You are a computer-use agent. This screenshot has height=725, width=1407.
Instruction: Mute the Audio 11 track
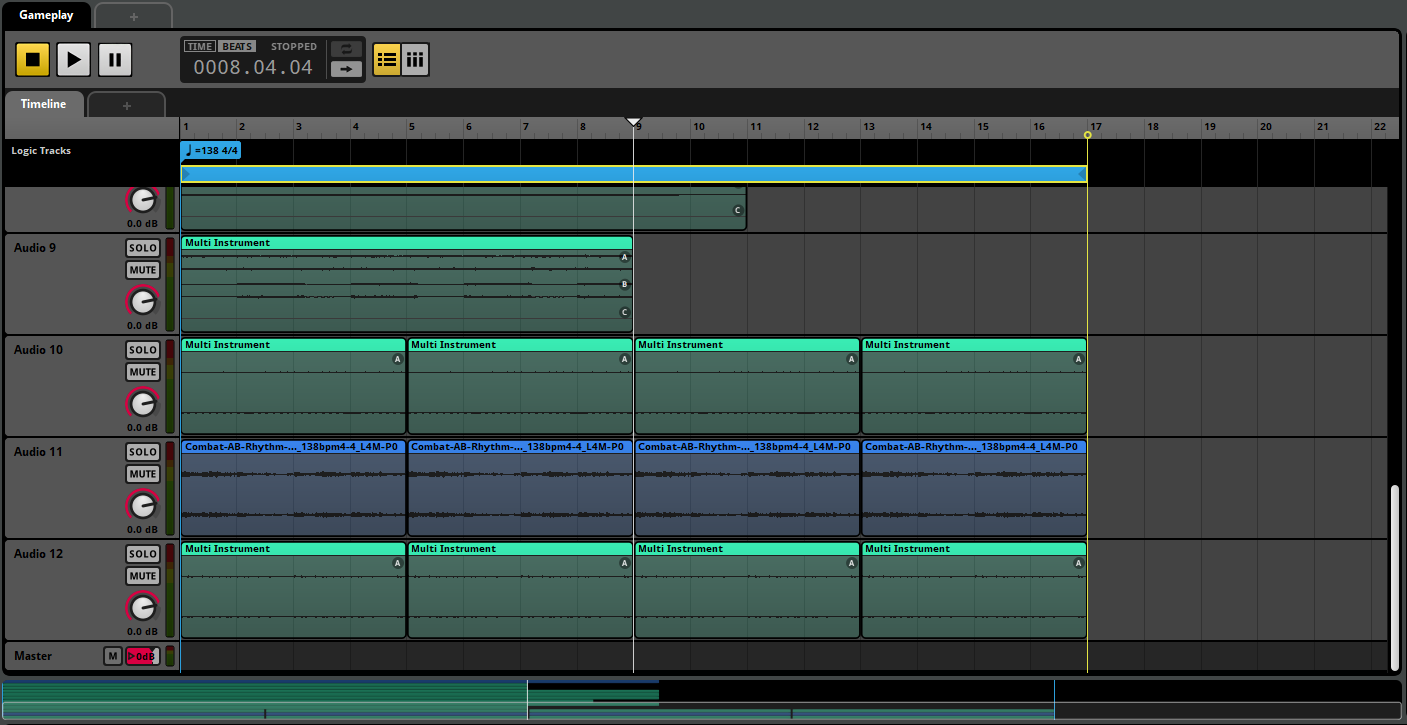pos(143,474)
